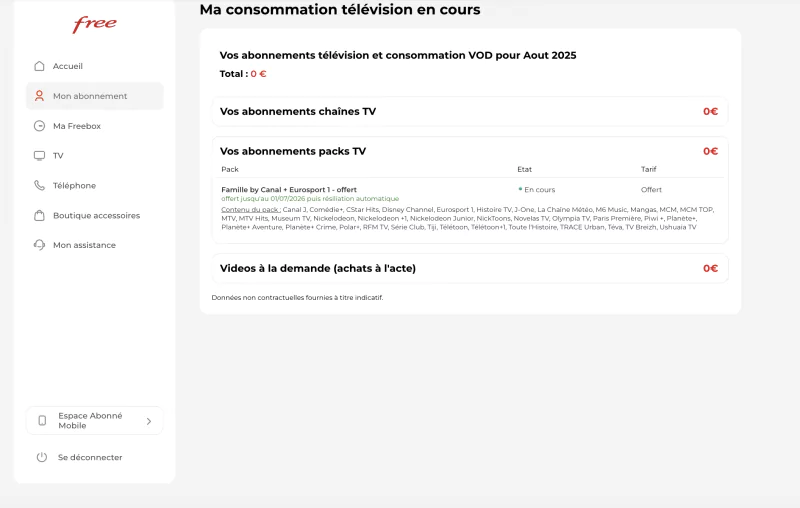The height and width of the screenshot is (508, 800).
Task: Click the Ma Freebox circle icon
Action: tap(39, 126)
